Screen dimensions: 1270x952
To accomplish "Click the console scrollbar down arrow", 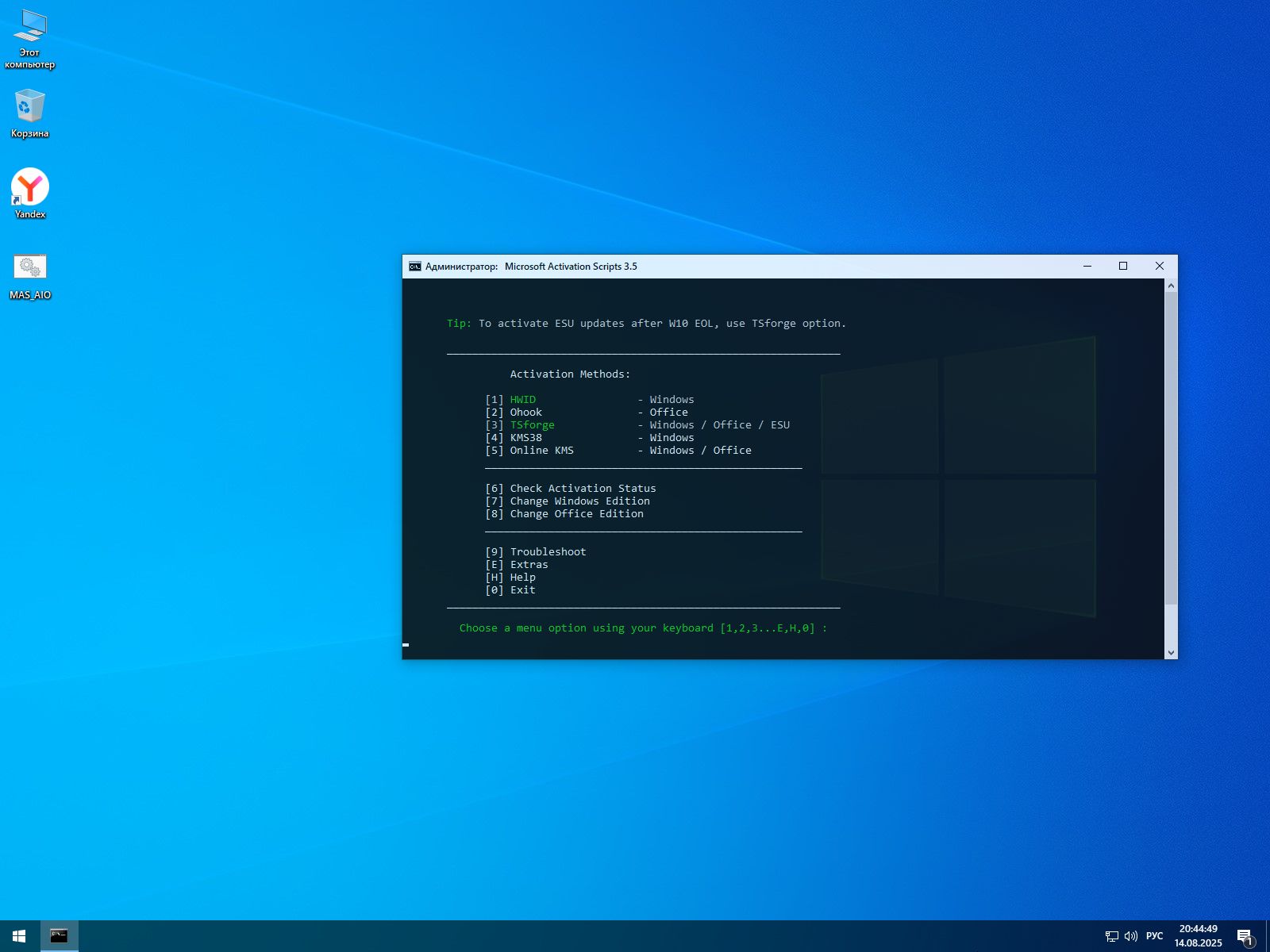I will pyautogui.click(x=1171, y=652).
